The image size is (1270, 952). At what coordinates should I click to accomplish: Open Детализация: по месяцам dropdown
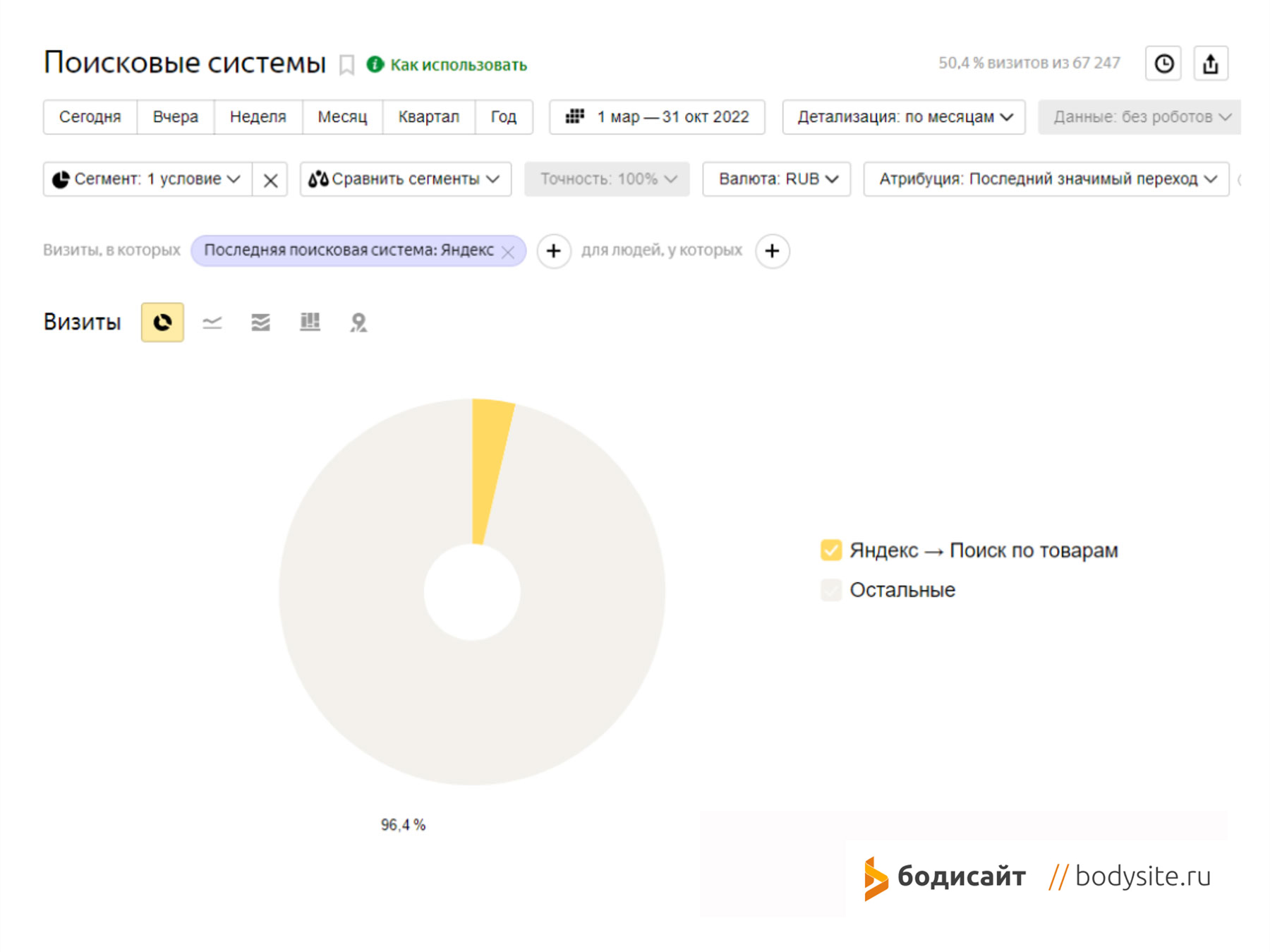coord(904,116)
